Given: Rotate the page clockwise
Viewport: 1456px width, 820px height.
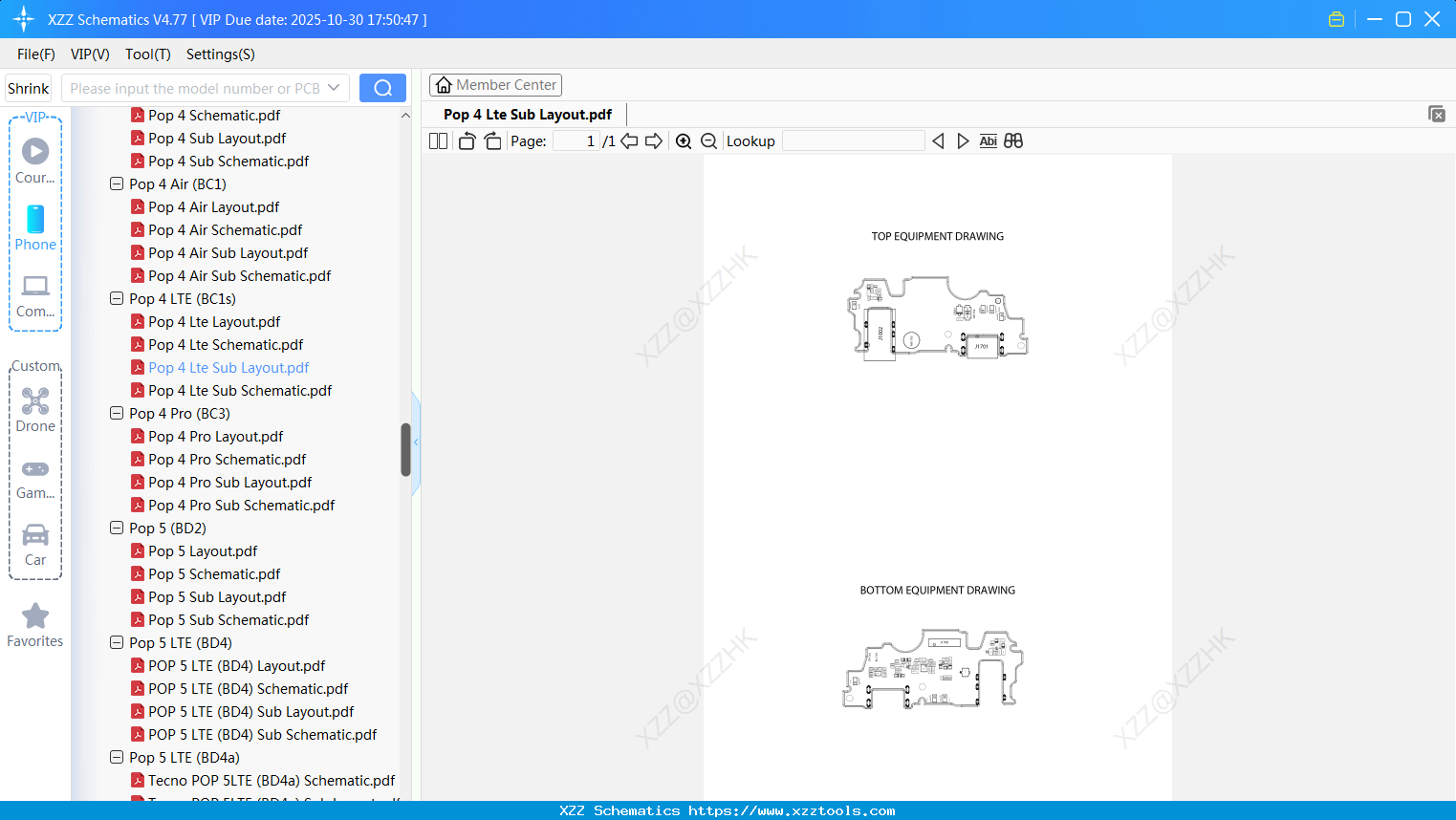Looking at the screenshot, I should point(492,140).
